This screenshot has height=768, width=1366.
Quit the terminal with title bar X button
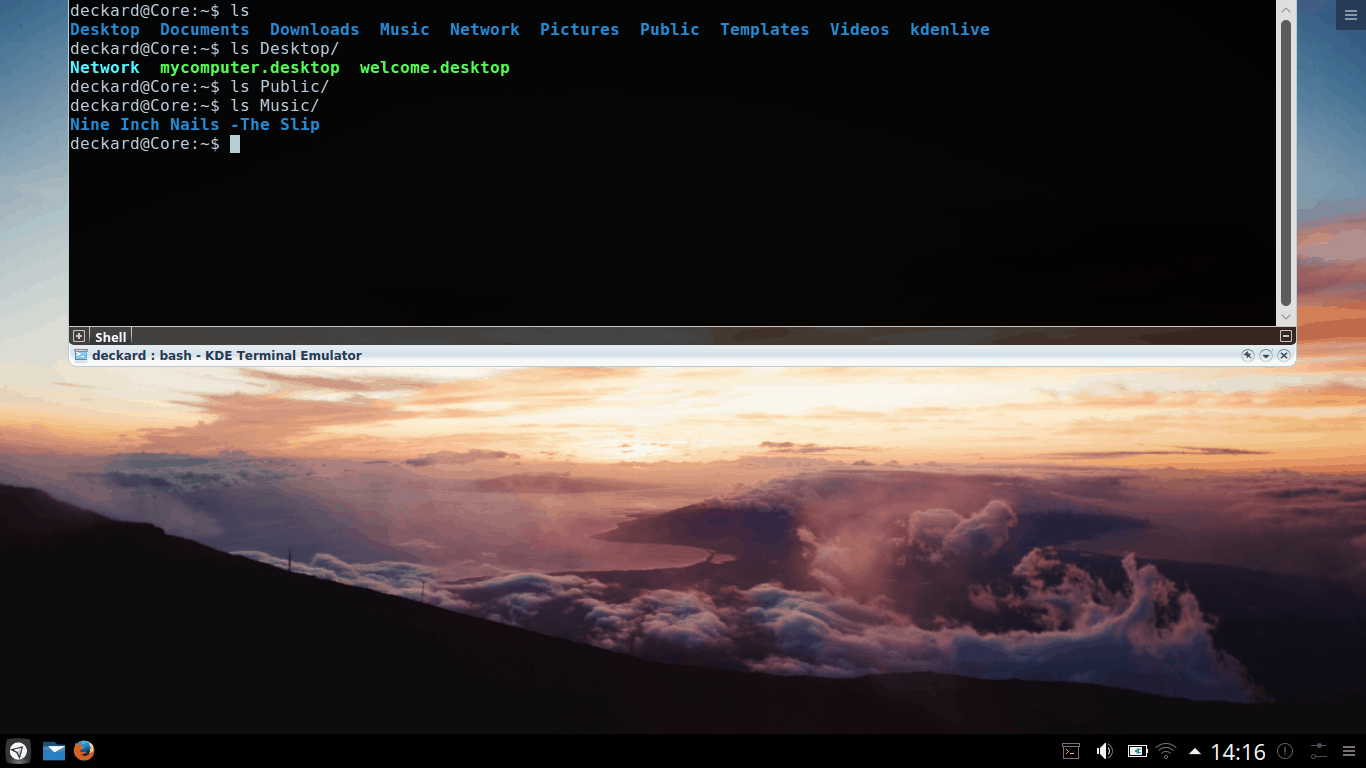[x=1284, y=355]
